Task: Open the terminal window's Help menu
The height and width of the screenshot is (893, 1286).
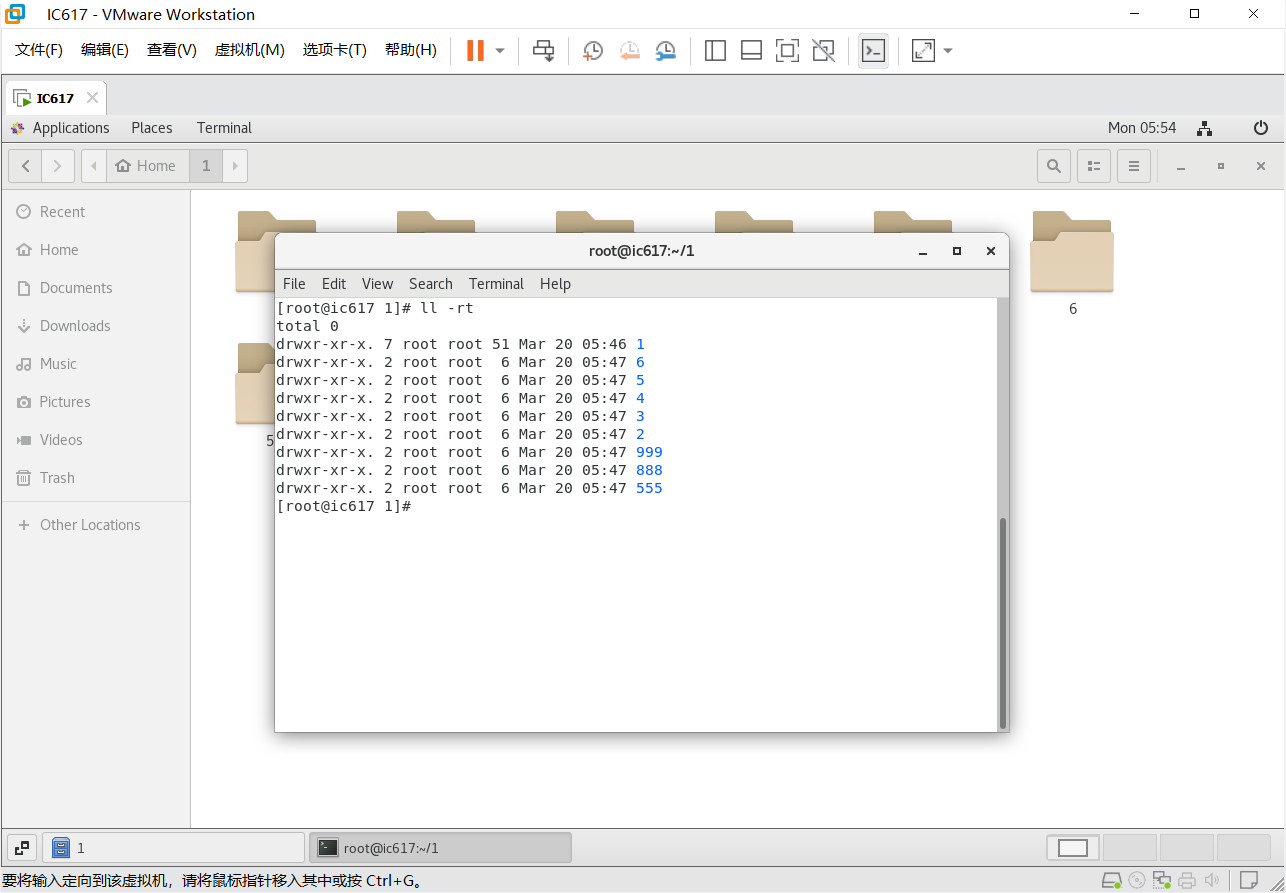Action: pos(555,284)
